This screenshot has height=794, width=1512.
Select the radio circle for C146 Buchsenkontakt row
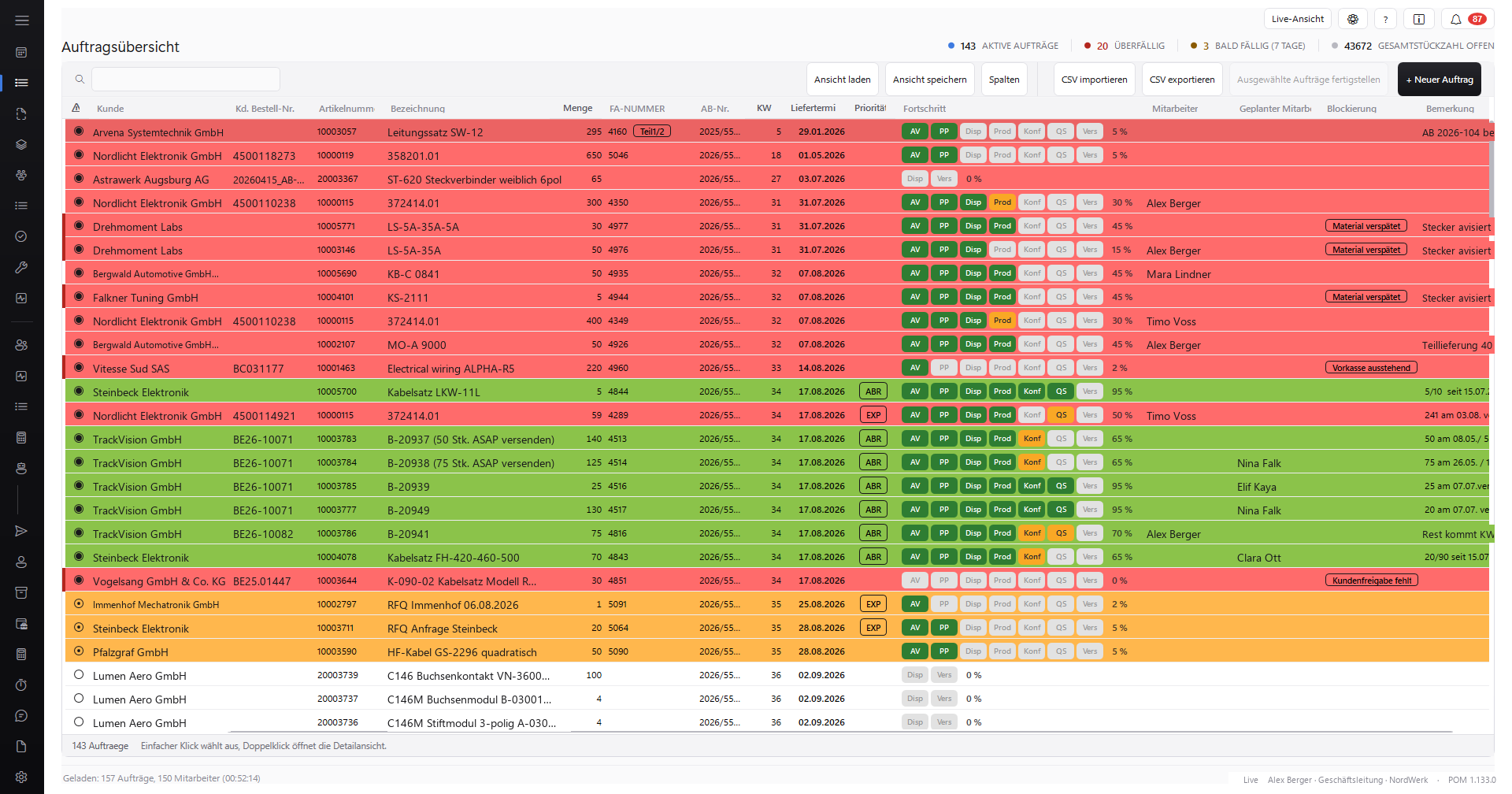[x=79, y=675]
